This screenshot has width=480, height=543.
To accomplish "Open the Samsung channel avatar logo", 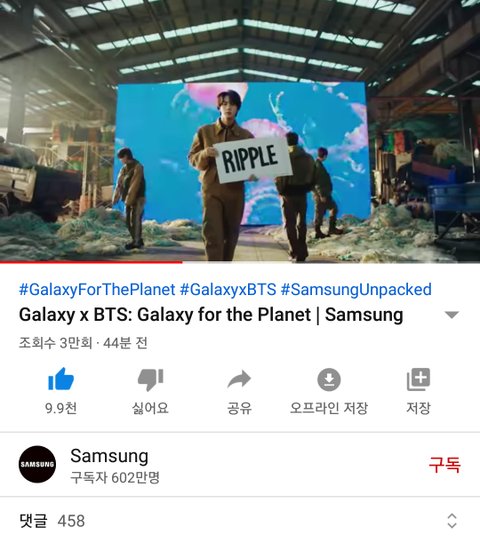I will [x=37, y=464].
